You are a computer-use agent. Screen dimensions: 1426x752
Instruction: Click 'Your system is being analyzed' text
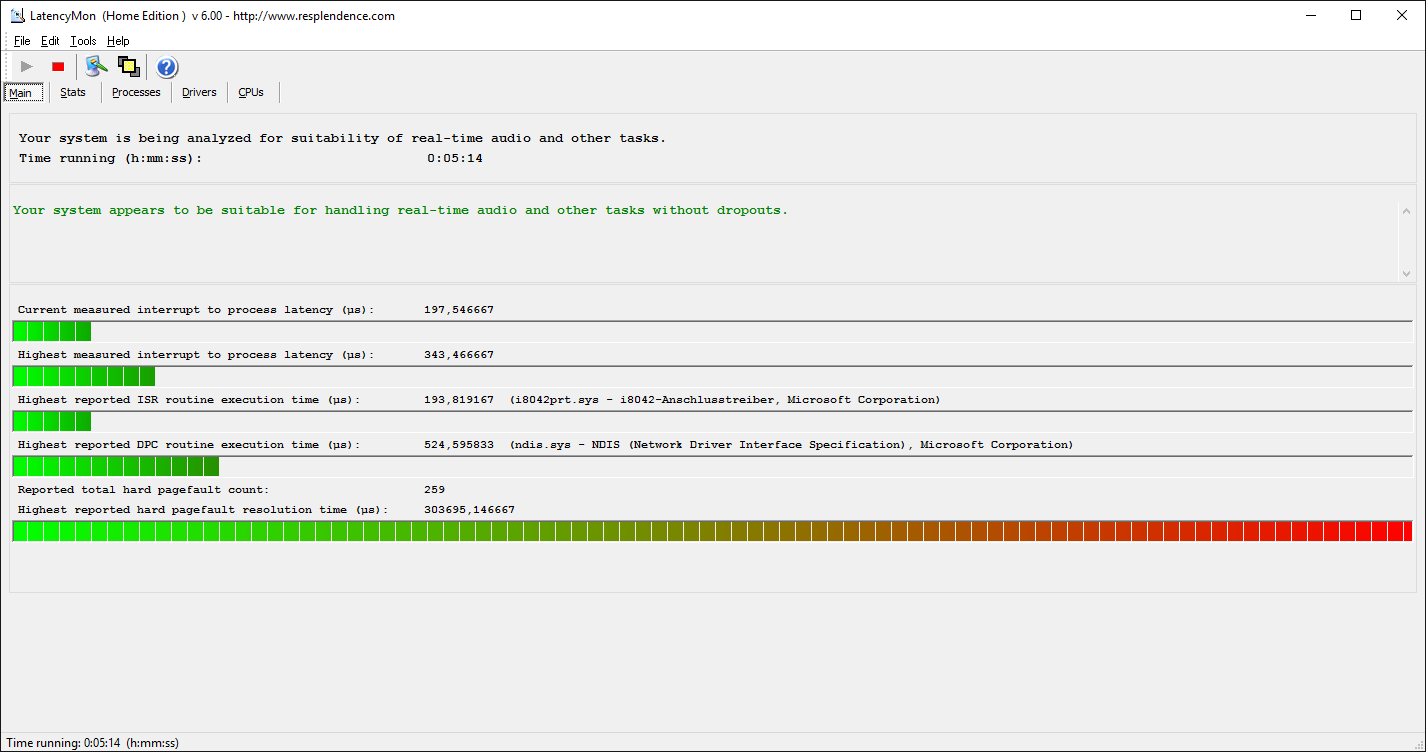pyautogui.click(x=342, y=138)
